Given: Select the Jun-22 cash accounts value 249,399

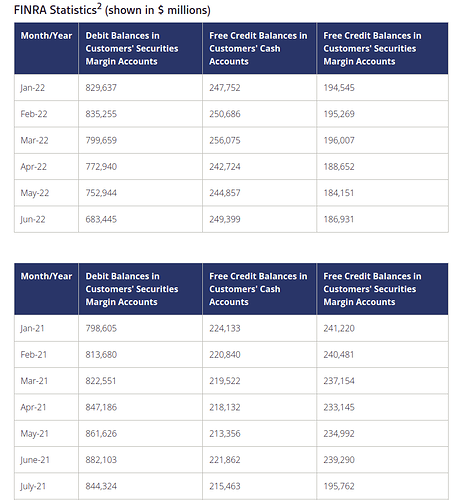Looking at the screenshot, I should click(x=225, y=219).
